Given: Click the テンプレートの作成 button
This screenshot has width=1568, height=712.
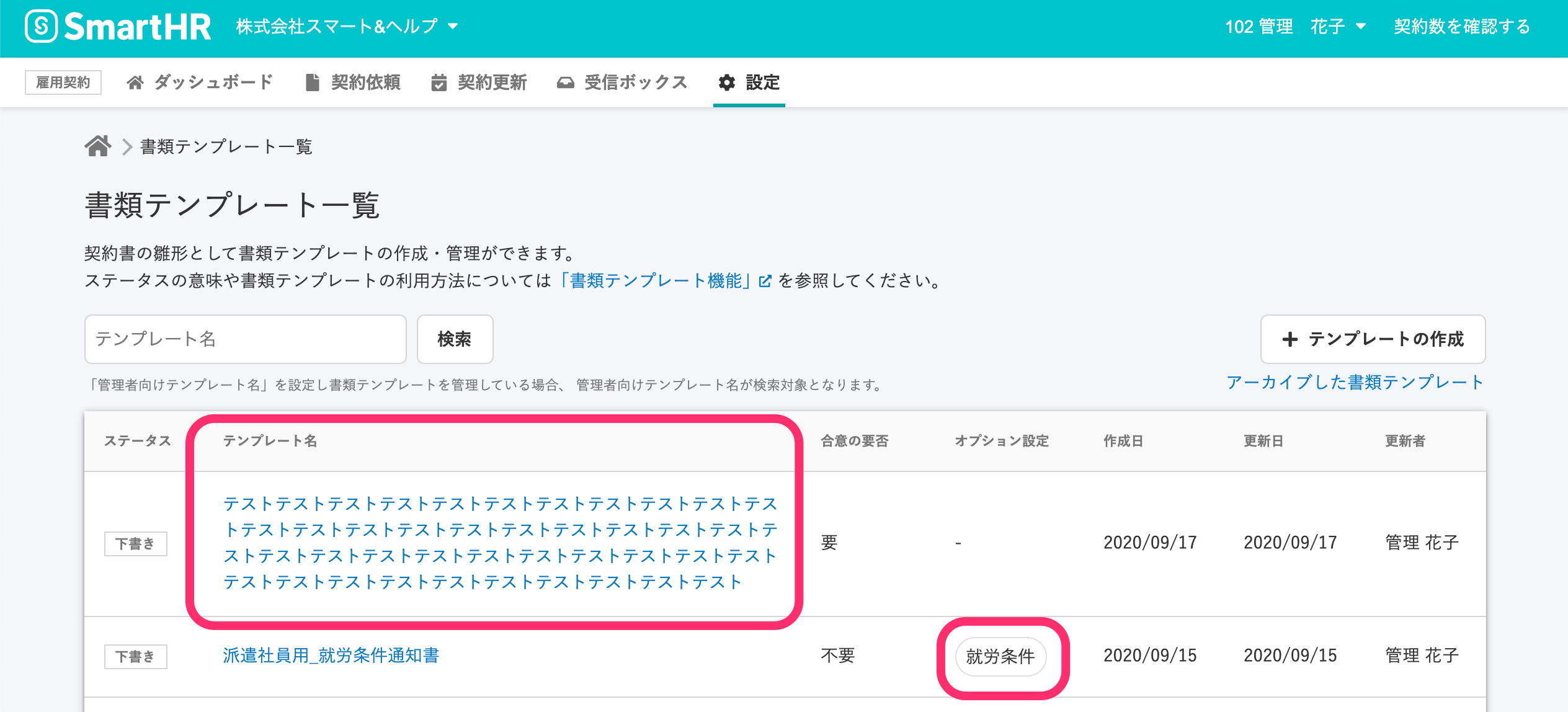Looking at the screenshot, I should [x=1373, y=339].
